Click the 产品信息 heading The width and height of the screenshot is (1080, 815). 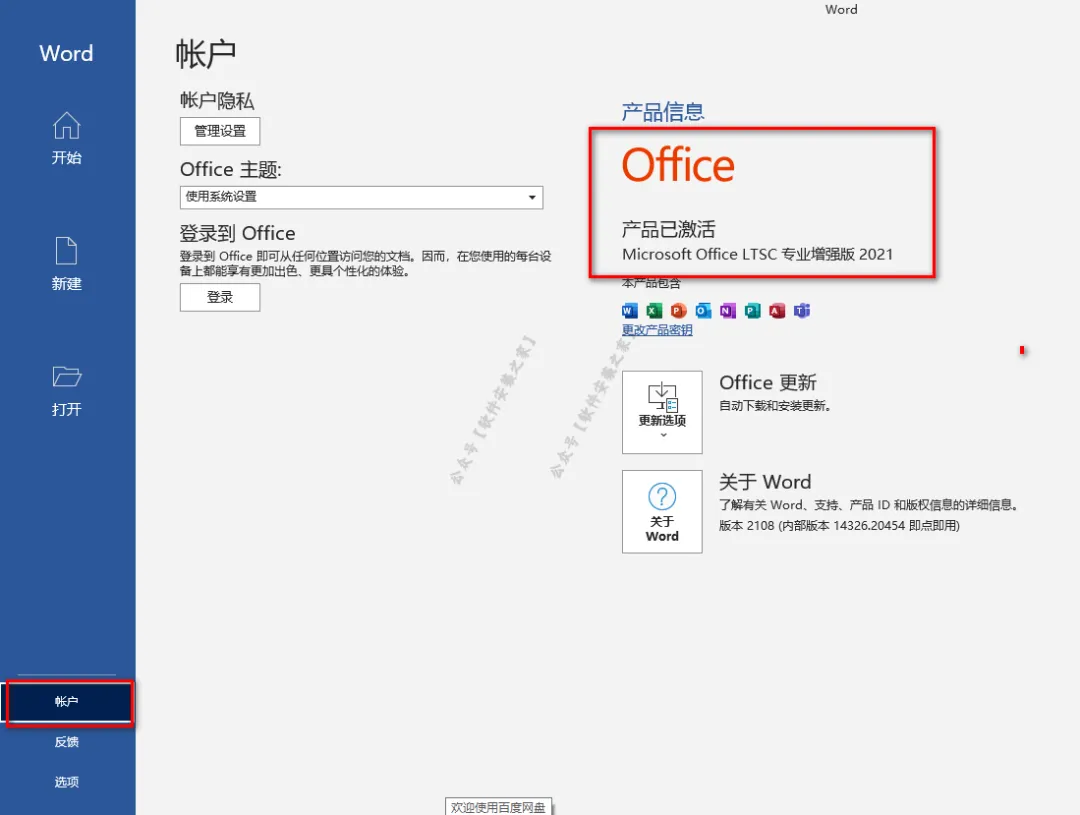coord(663,112)
